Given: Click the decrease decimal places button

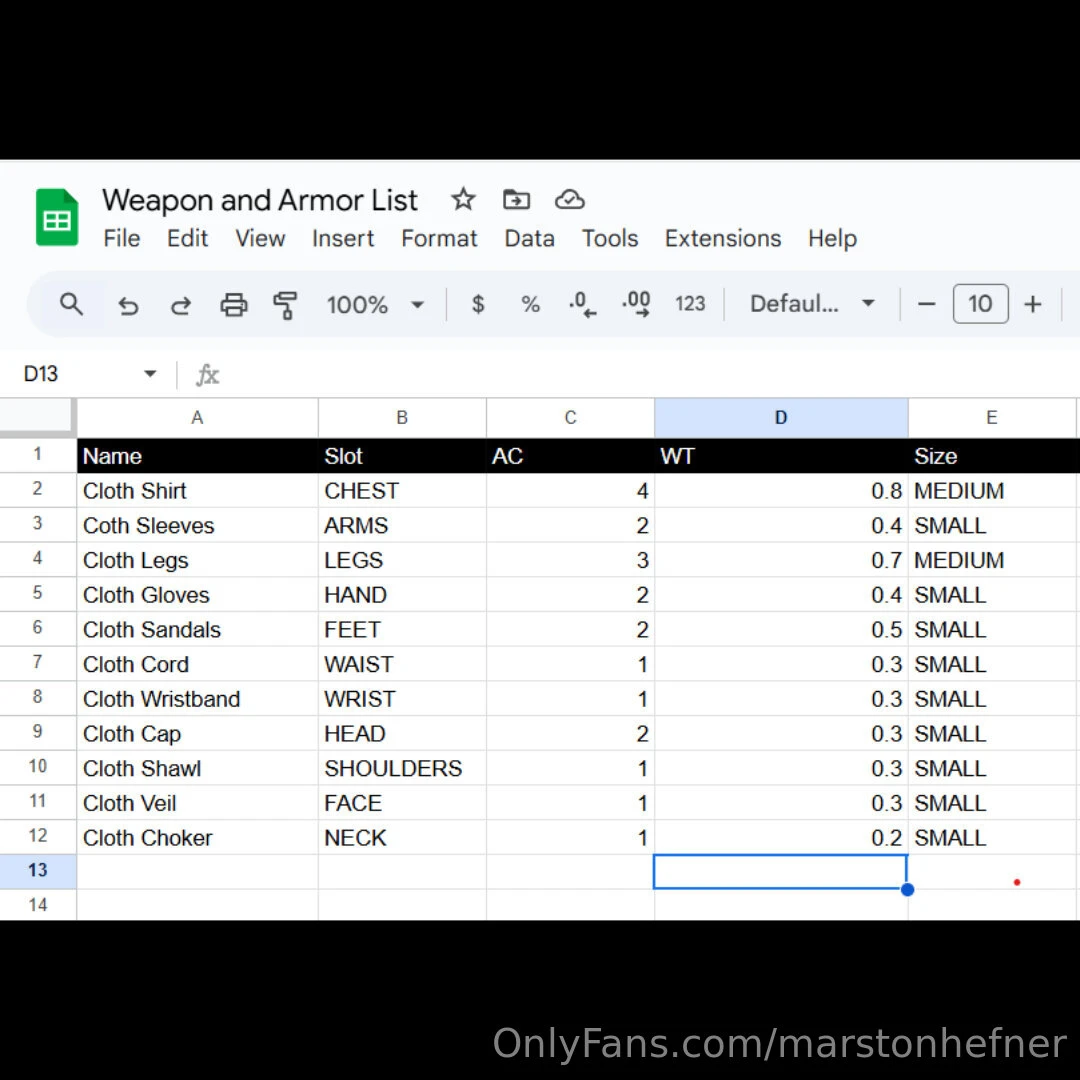Looking at the screenshot, I should [x=582, y=304].
